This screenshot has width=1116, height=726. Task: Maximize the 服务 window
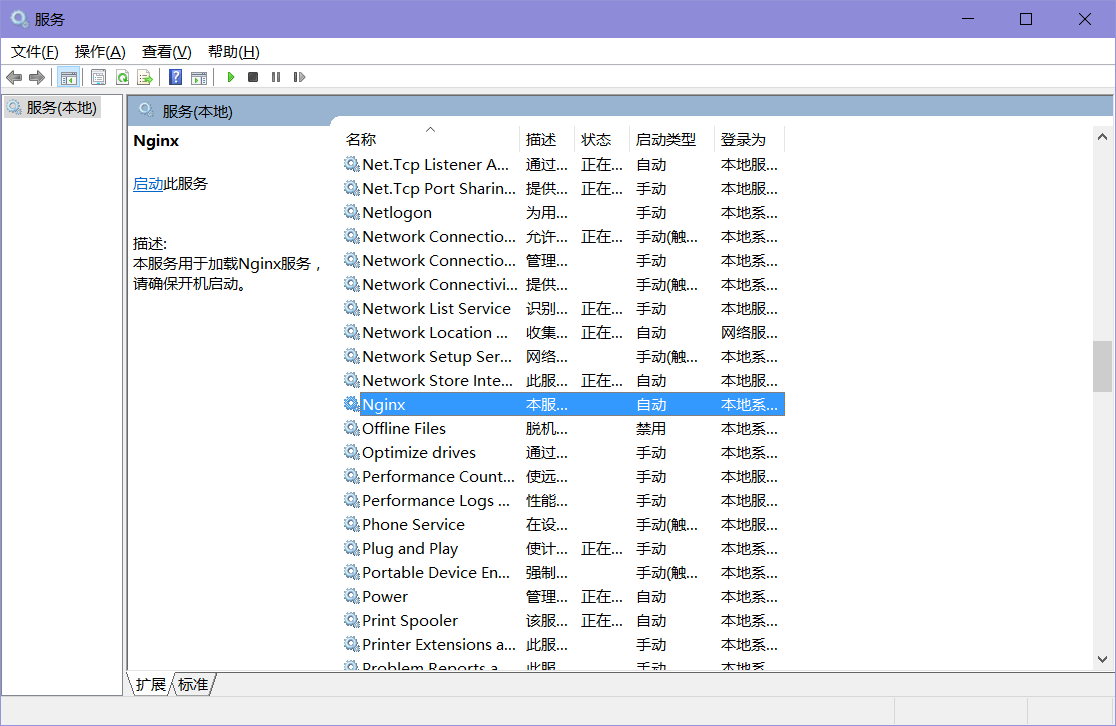tap(1026, 19)
